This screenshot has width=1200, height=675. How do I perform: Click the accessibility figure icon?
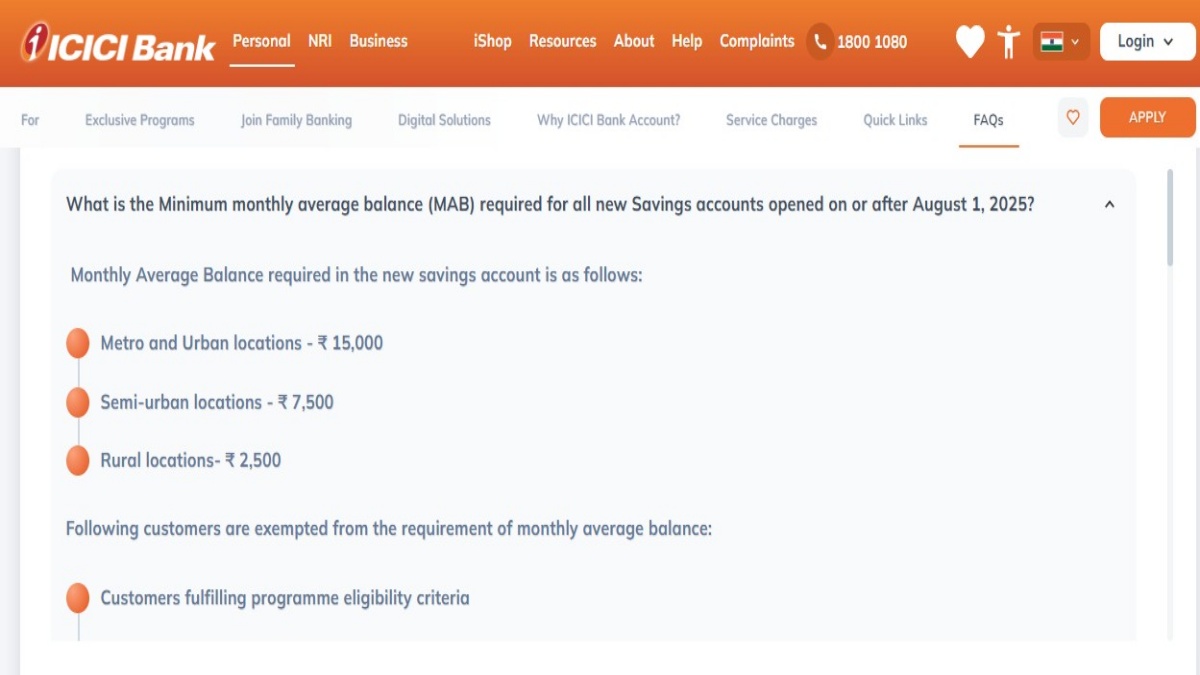[1008, 41]
